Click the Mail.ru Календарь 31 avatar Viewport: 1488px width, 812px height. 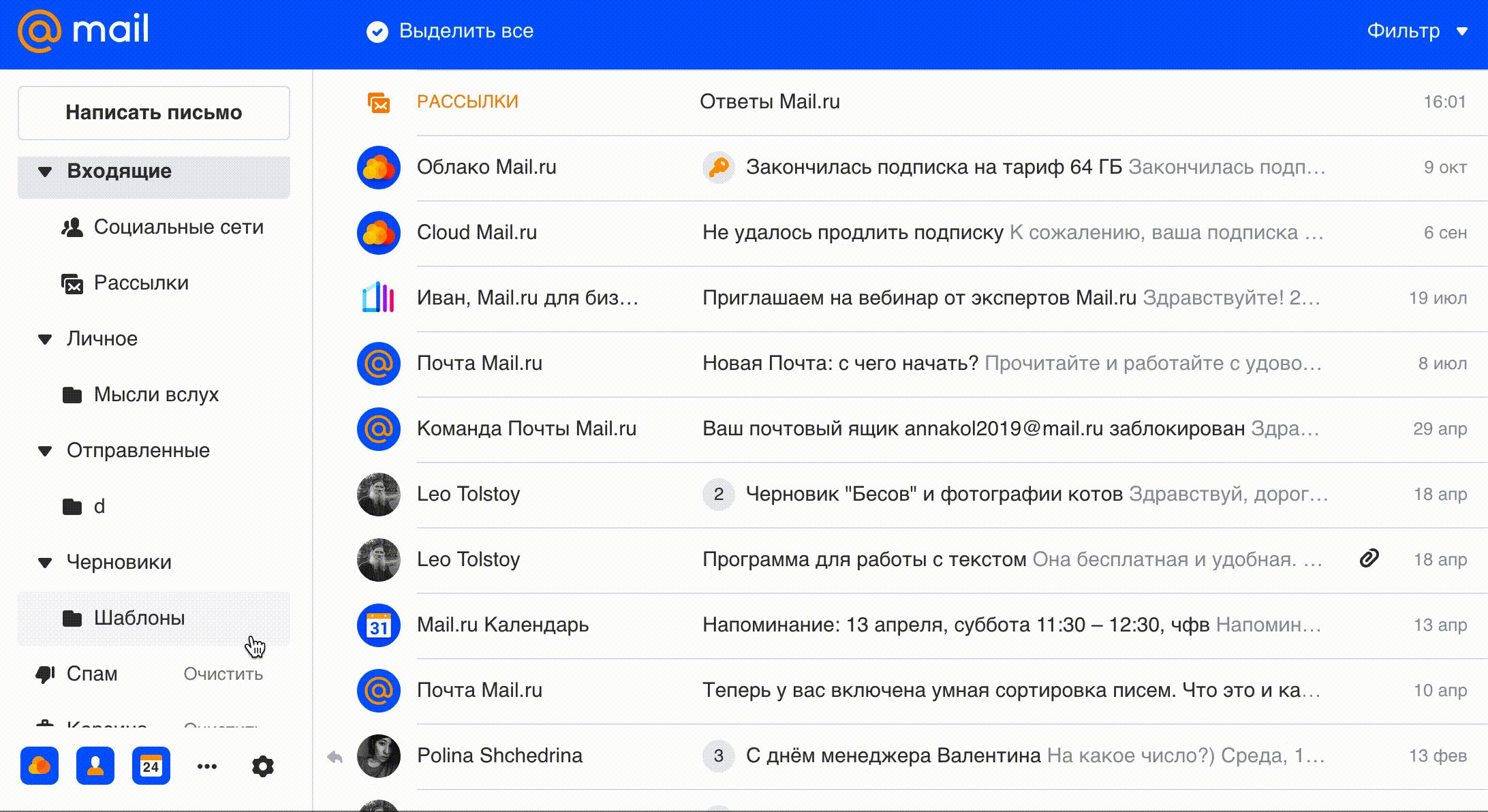tap(379, 625)
